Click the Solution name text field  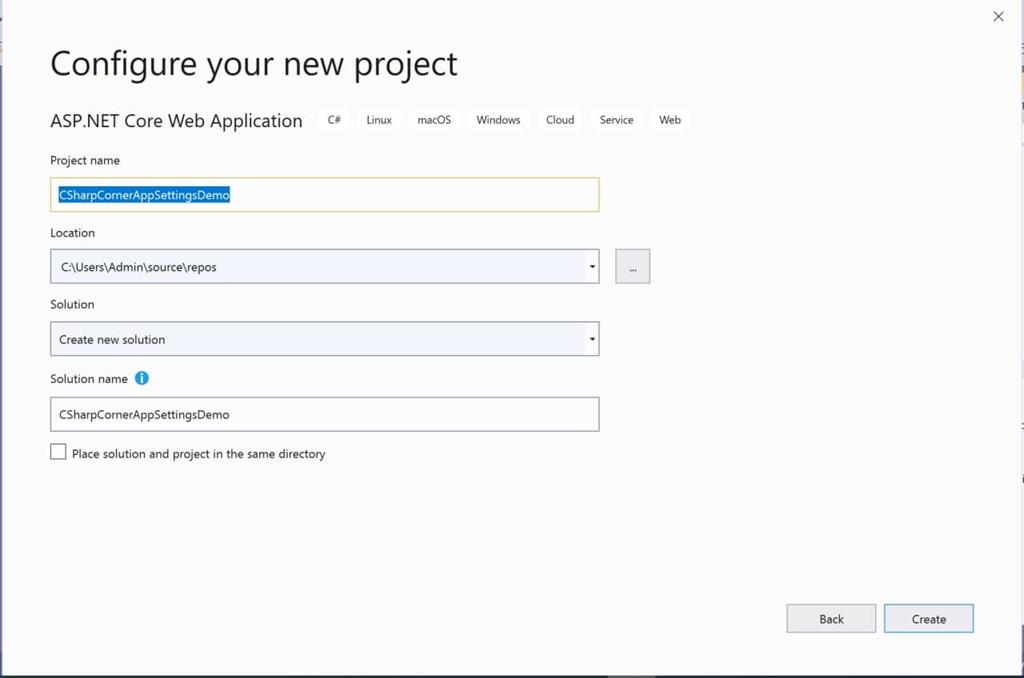click(x=324, y=414)
